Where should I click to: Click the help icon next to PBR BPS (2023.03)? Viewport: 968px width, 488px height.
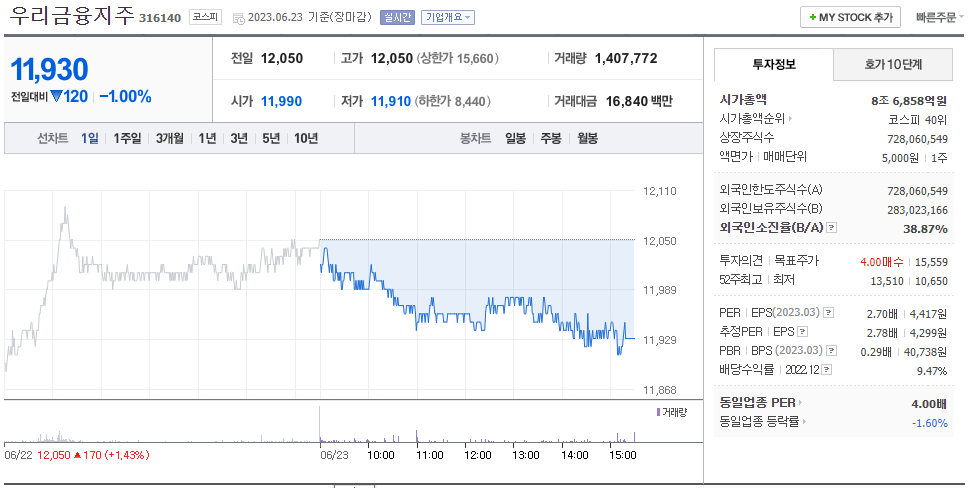pos(832,351)
